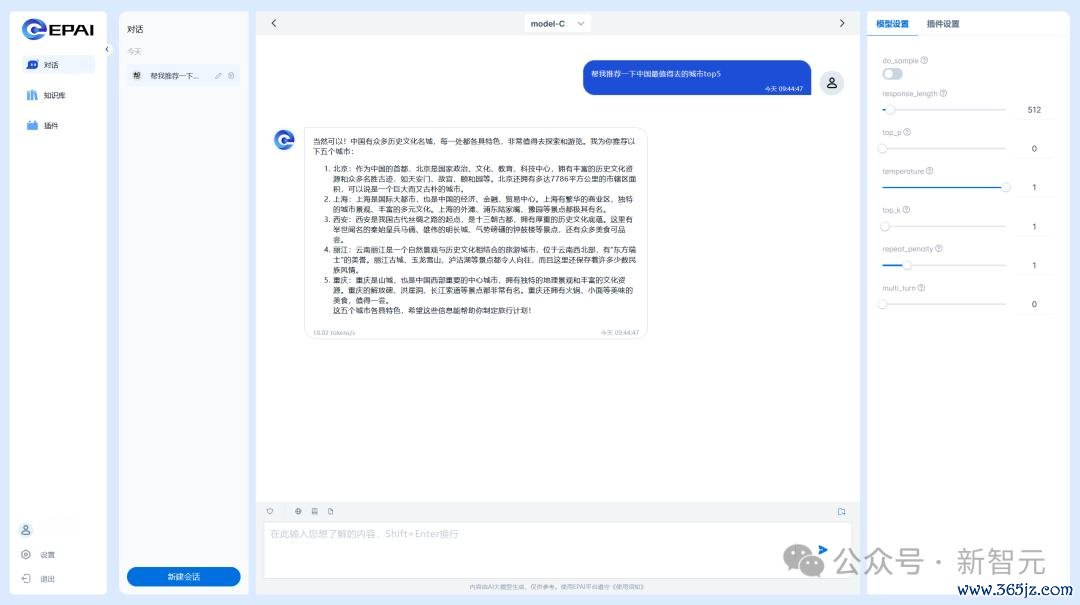Collapse the left sidebar with the chevron
Image resolution: width=1080 pixels, height=605 pixels.
(x=107, y=50)
